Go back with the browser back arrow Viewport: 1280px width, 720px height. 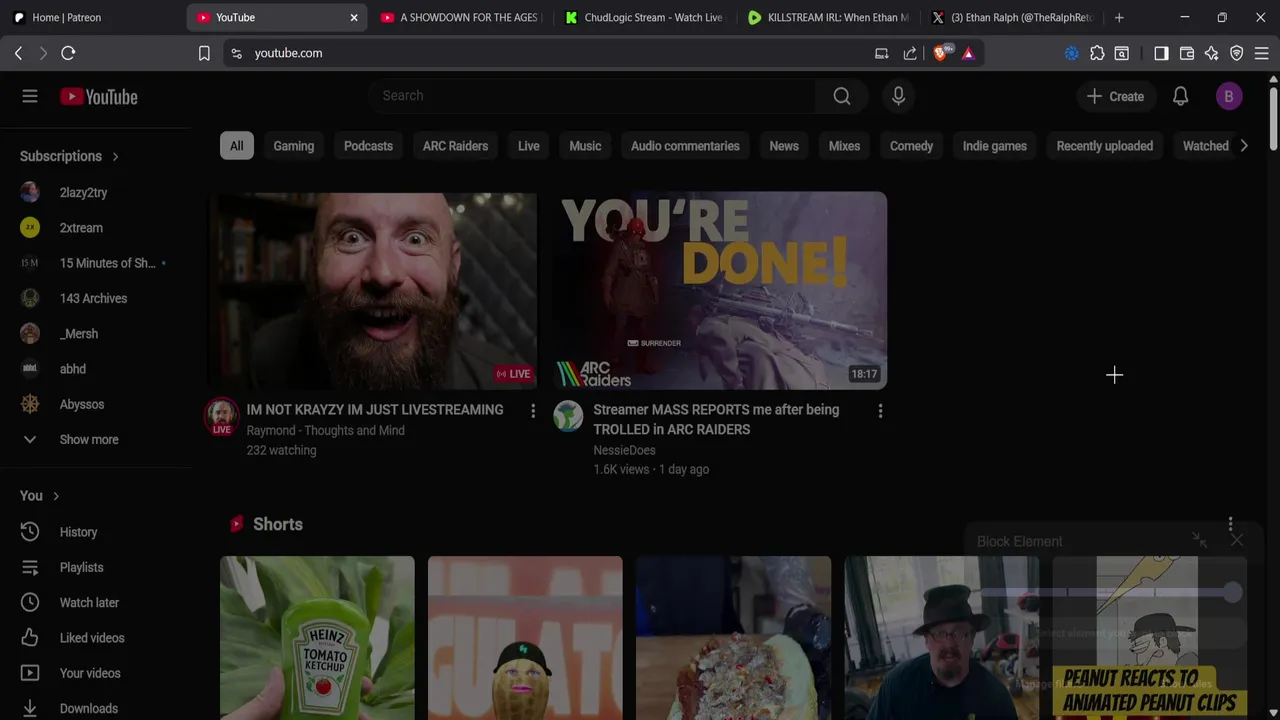18,53
